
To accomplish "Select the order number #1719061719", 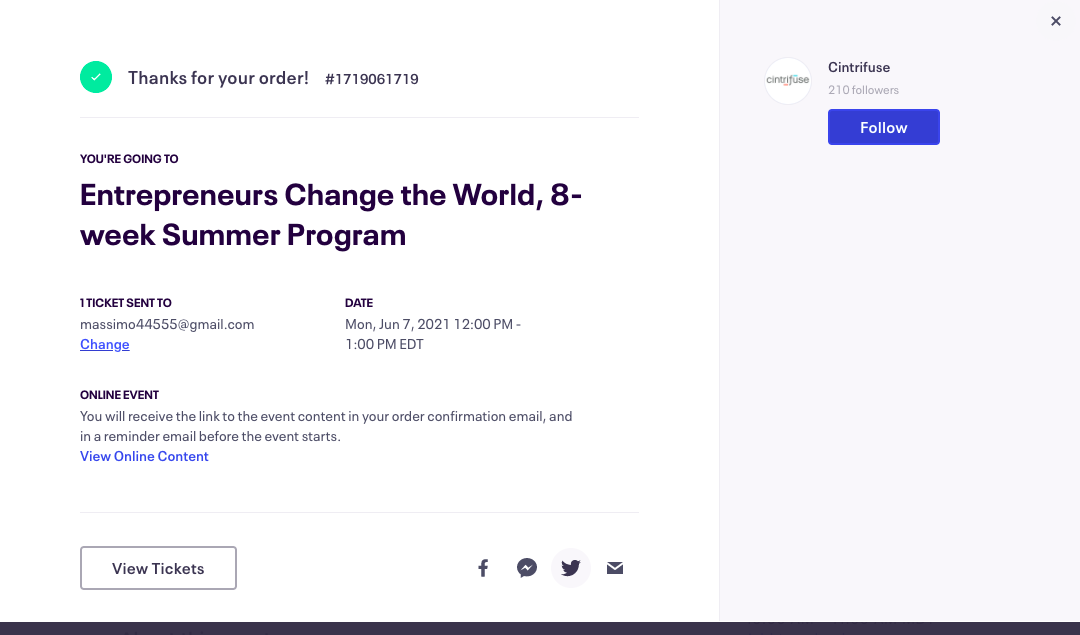I will (x=372, y=79).
